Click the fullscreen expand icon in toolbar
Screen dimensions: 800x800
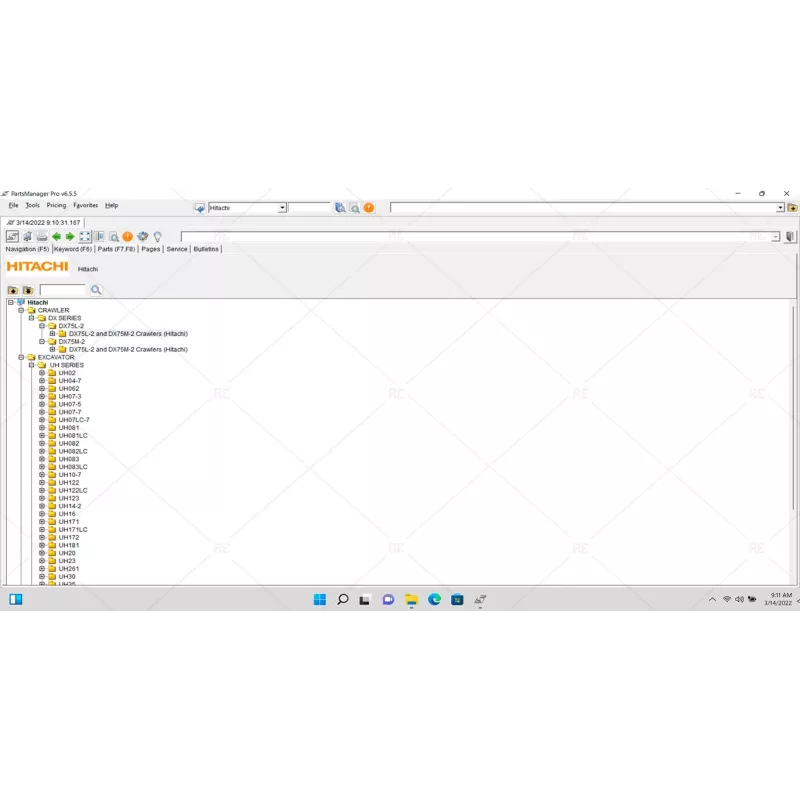point(85,237)
